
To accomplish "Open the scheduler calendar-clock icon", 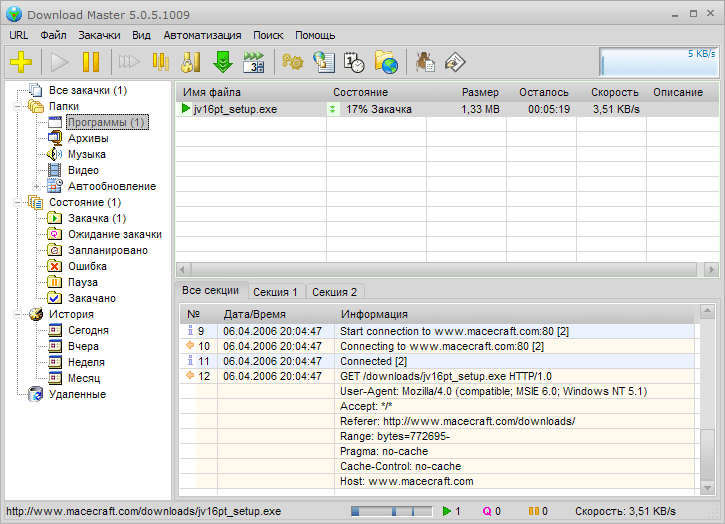I will coord(354,62).
